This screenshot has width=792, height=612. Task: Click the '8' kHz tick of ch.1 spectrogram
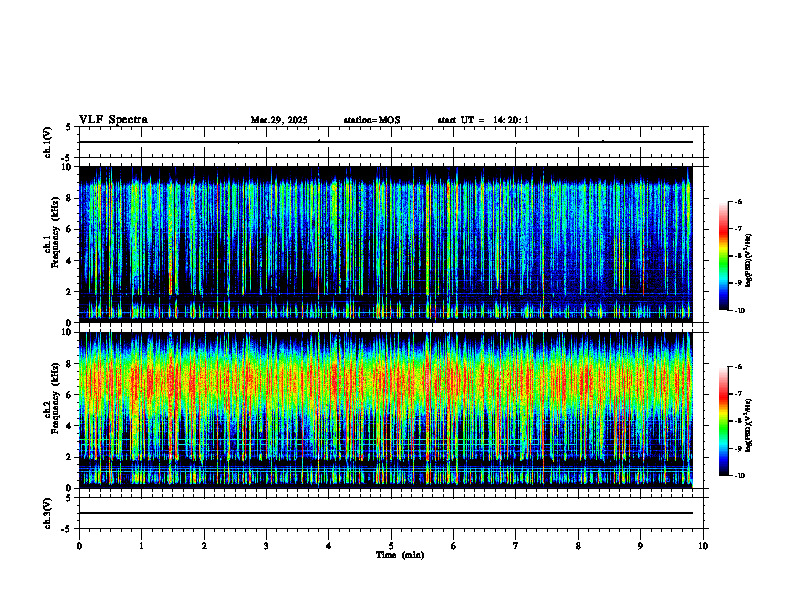coord(70,198)
